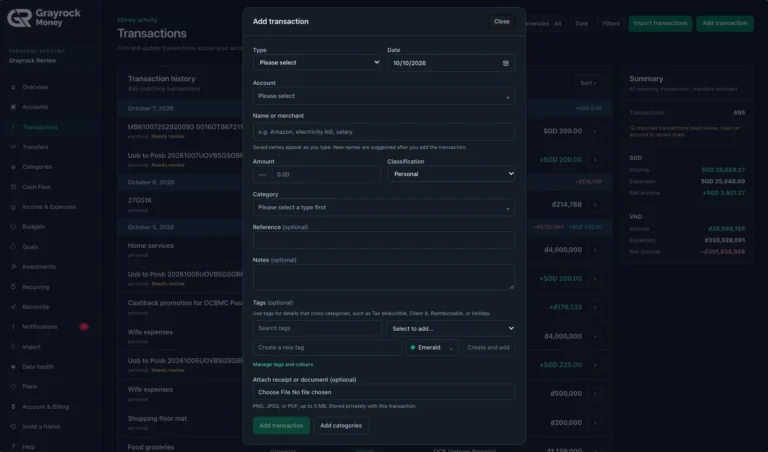768x452 pixels.
Task: Click the Money activity breadcrumb
Action: click(x=137, y=20)
